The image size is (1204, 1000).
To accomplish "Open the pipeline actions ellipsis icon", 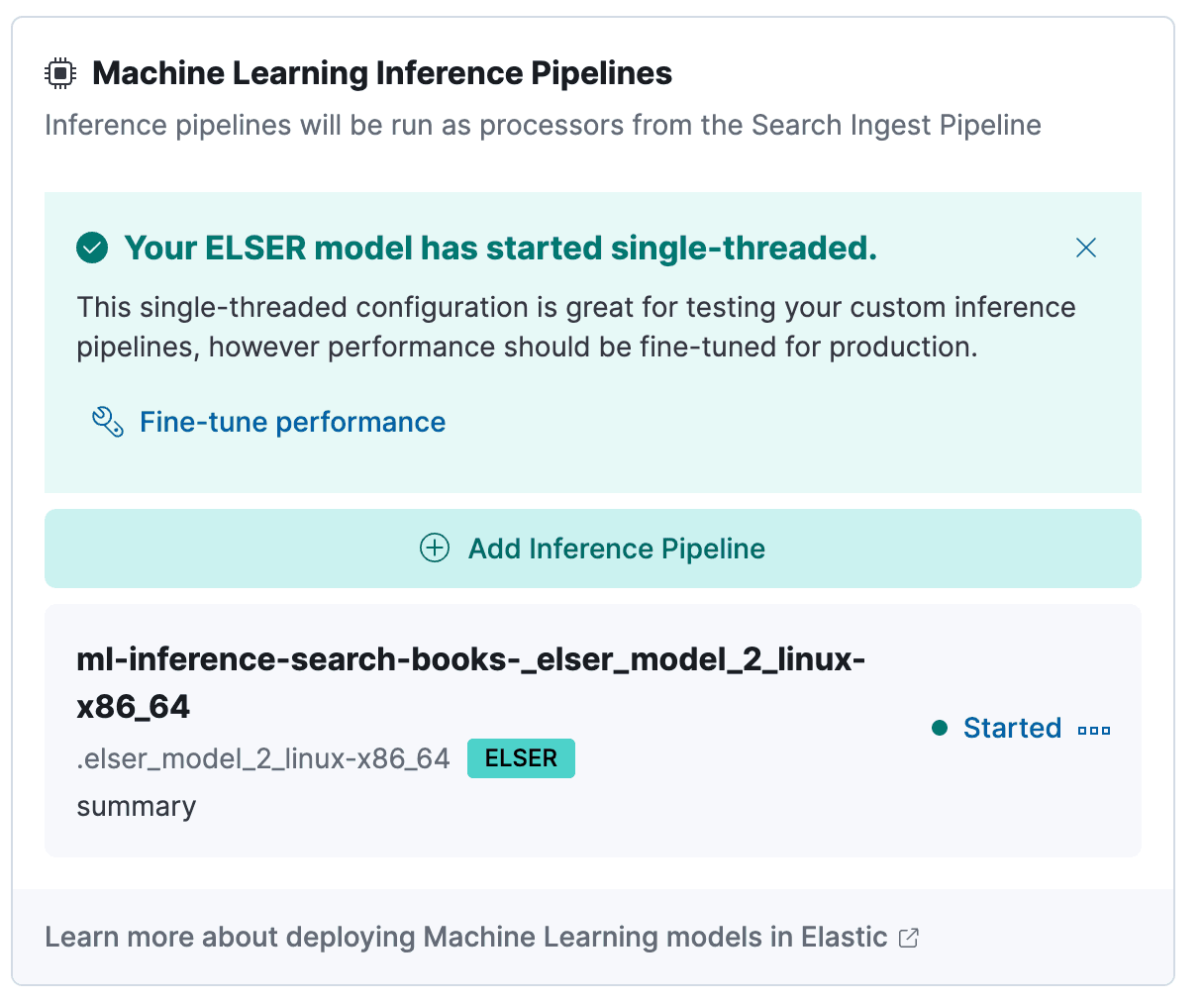I will [x=1093, y=728].
